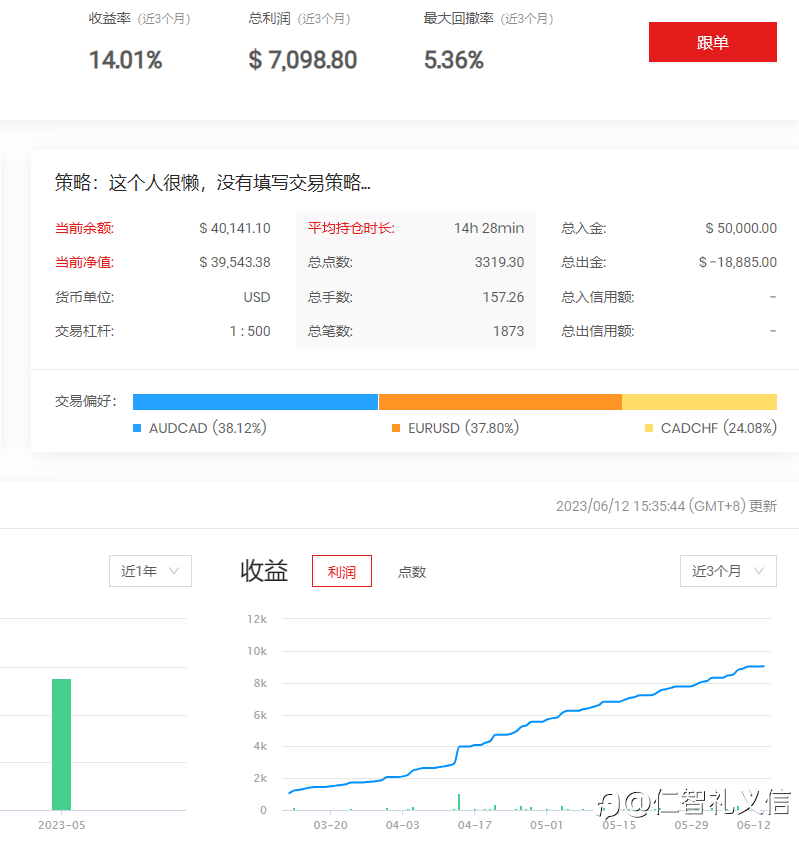The height and width of the screenshot is (851, 799).
Task: Click the green 2023-05 monthly bar
Action: coord(61,744)
